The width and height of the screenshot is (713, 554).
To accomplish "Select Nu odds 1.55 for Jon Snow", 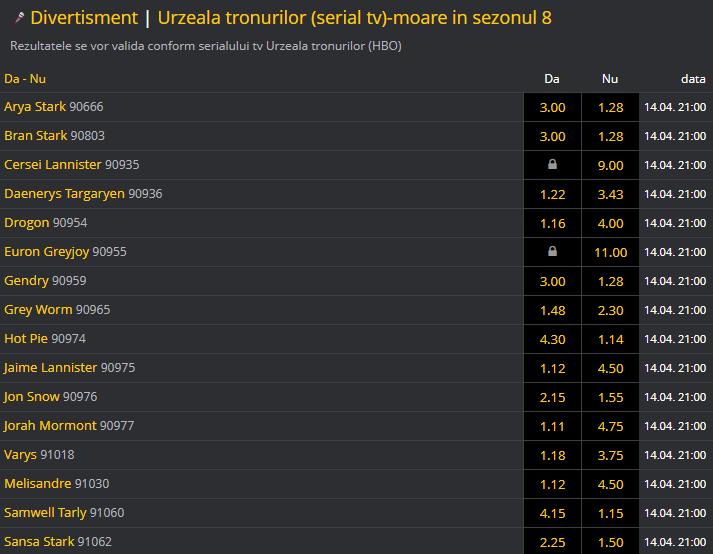I will 610,397.
